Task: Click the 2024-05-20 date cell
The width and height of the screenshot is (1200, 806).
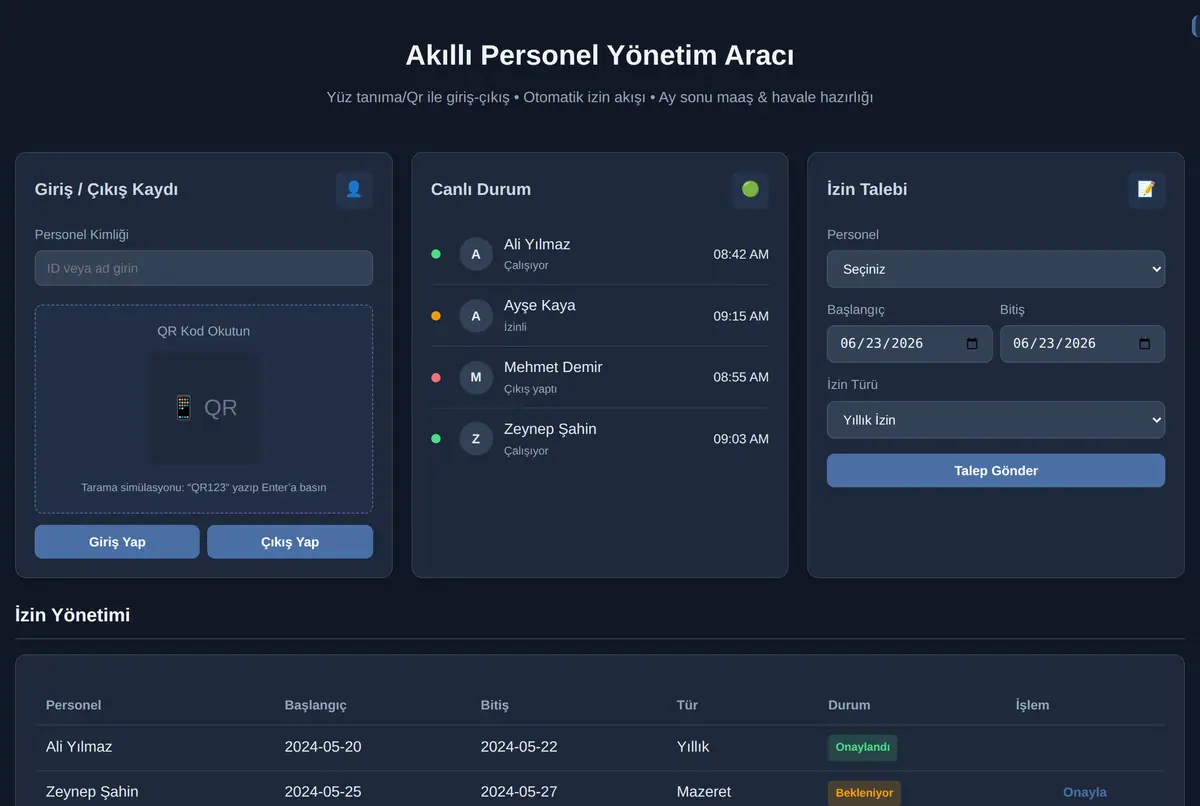Action: click(323, 747)
